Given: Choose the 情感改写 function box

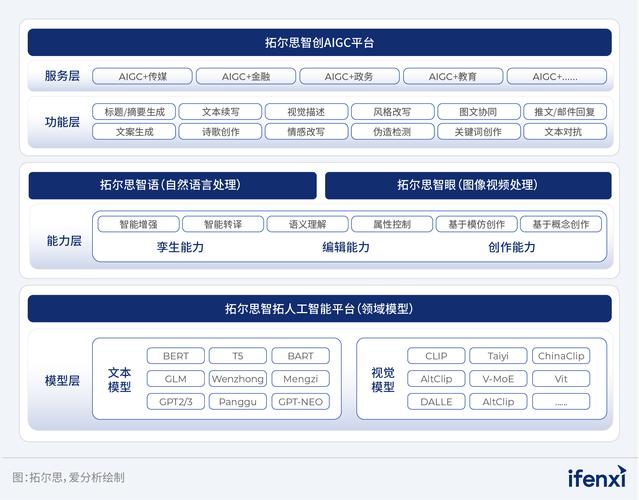Looking at the screenshot, I should click(x=306, y=132).
